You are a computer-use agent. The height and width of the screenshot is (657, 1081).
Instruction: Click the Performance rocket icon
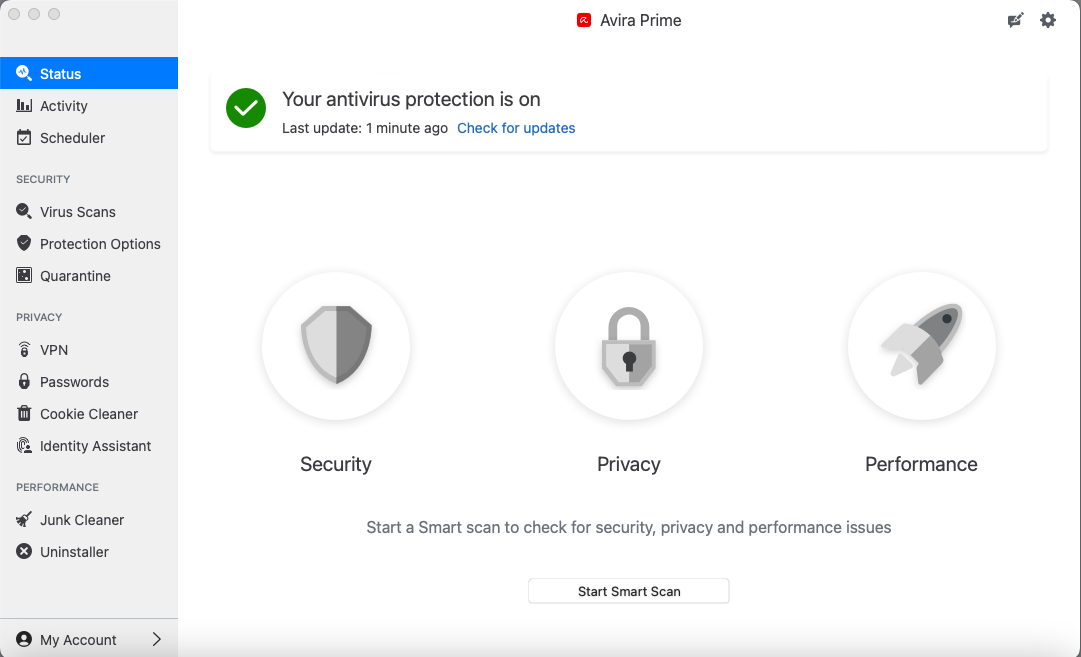(x=921, y=345)
